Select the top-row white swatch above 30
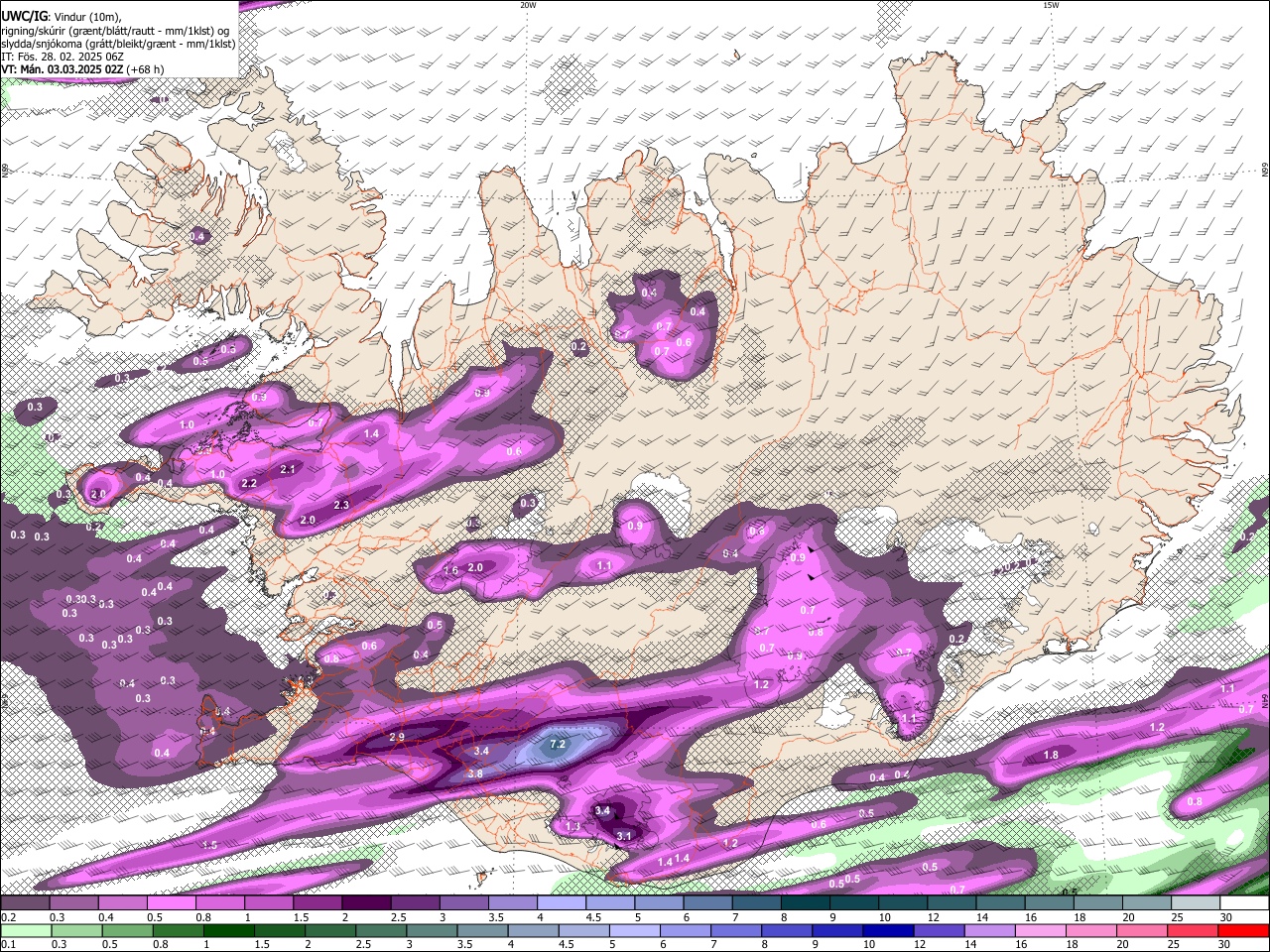Viewport: 1270px width, 952px height. click(1245, 903)
